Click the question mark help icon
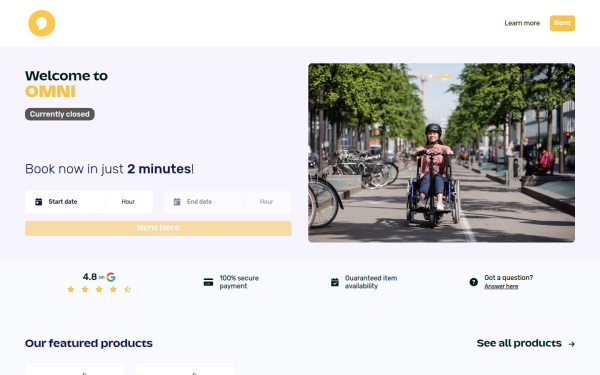 point(474,282)
